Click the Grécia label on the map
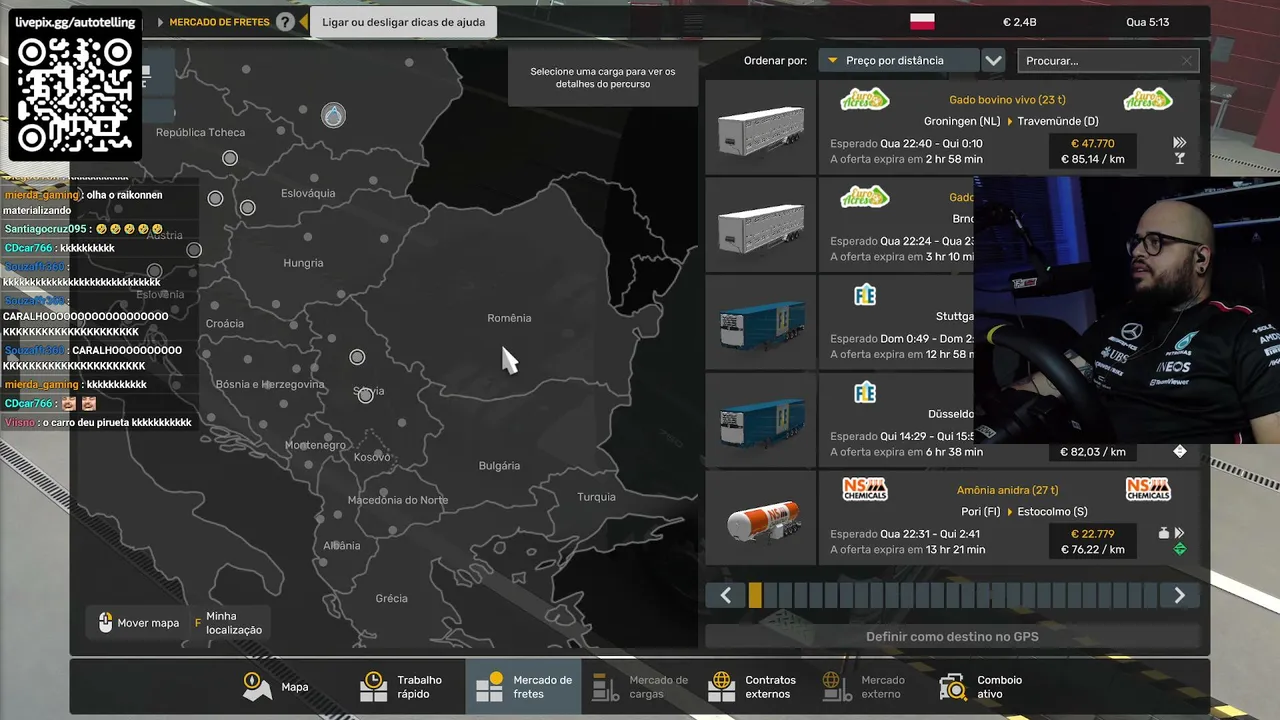1280x720 pixels. pyautogui.click(x=391, y=598)
